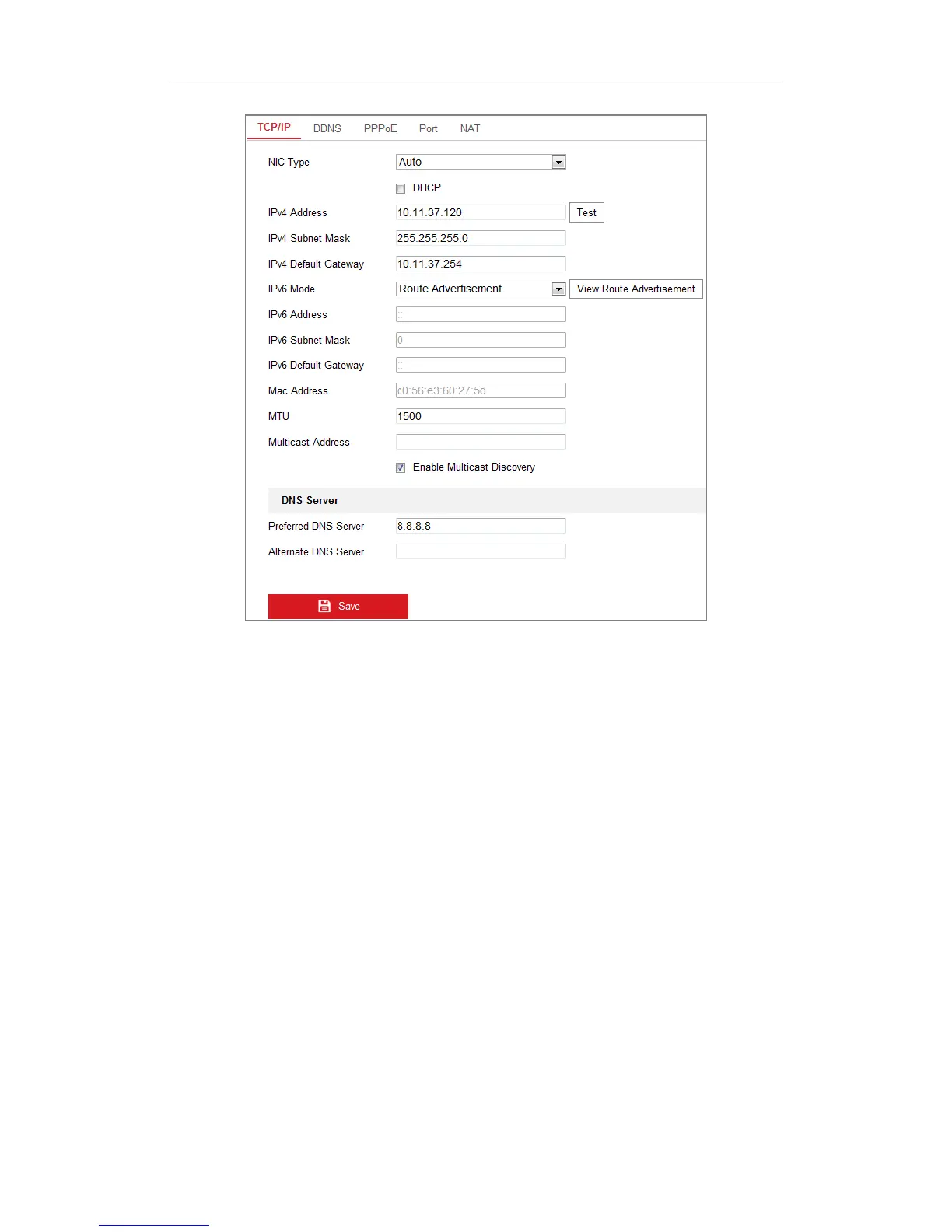Viewport: 952px width, 1232px height.
Task: Save the network settings
Action: point(338,607)
